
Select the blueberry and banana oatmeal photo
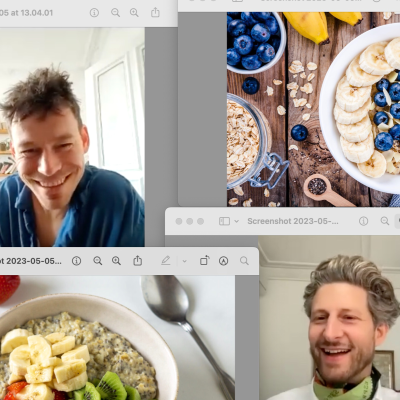(313, 109)
